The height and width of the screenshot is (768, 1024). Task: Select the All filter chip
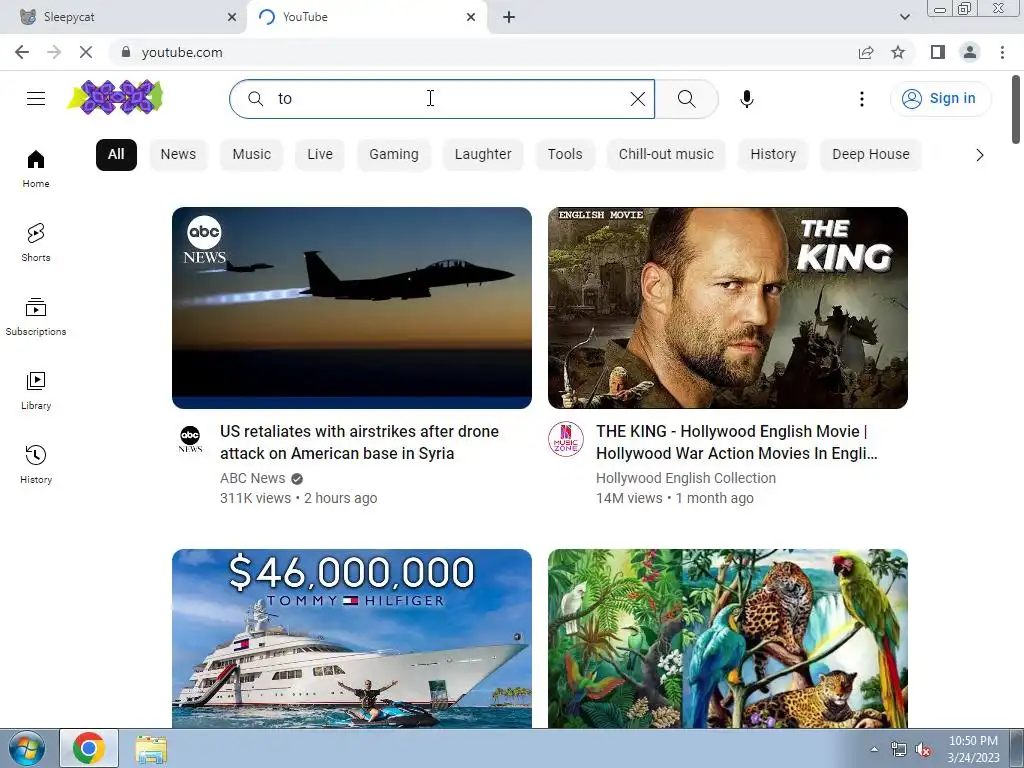coord(116,155)
